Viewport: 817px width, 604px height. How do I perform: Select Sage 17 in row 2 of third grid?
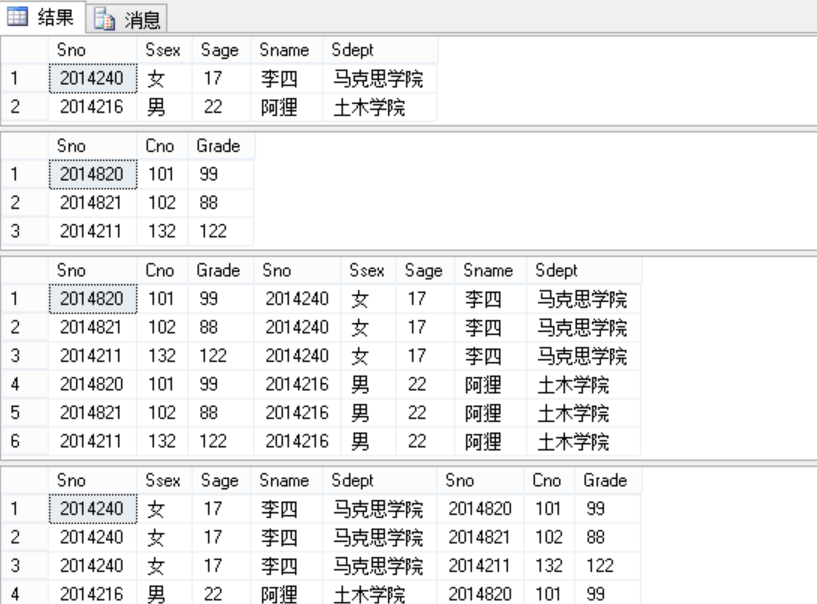(426, 327)
